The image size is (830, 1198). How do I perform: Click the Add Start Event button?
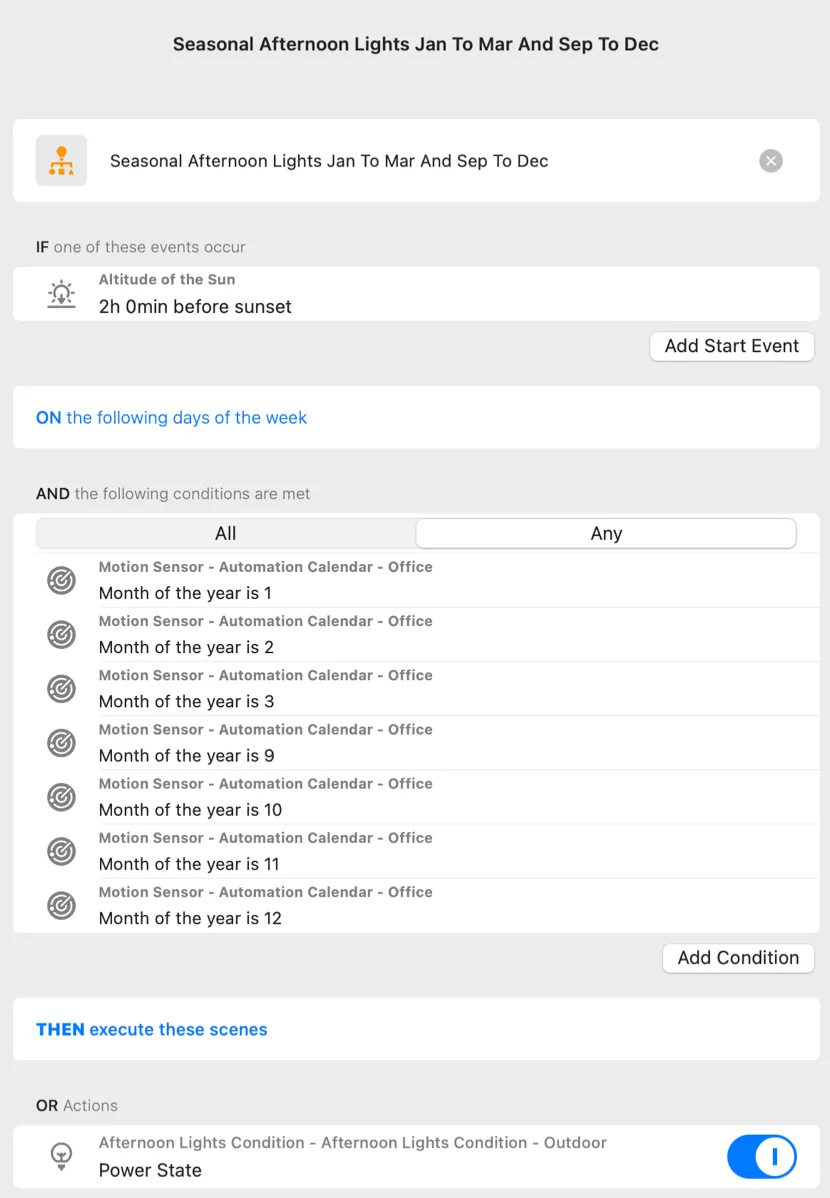(x=731, y=346)
